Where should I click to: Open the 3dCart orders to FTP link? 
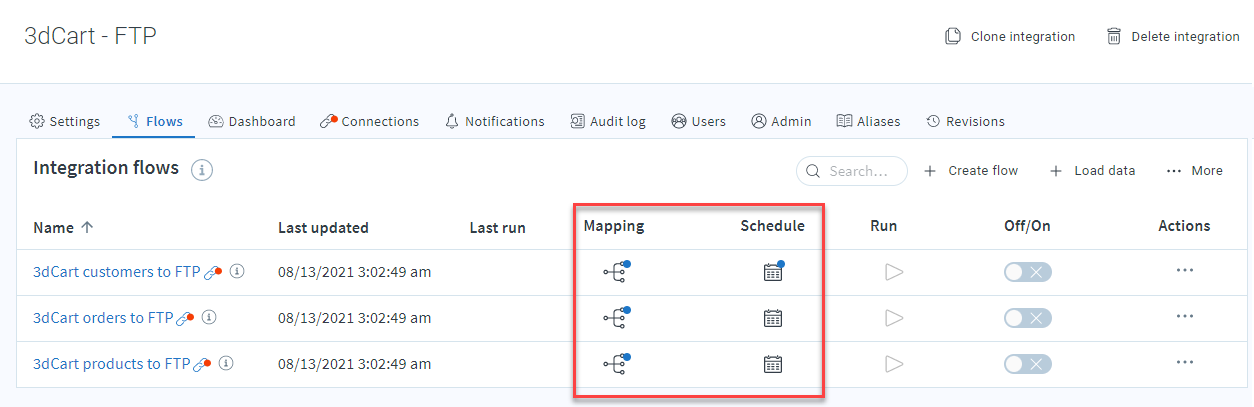[x=103, y=318]
